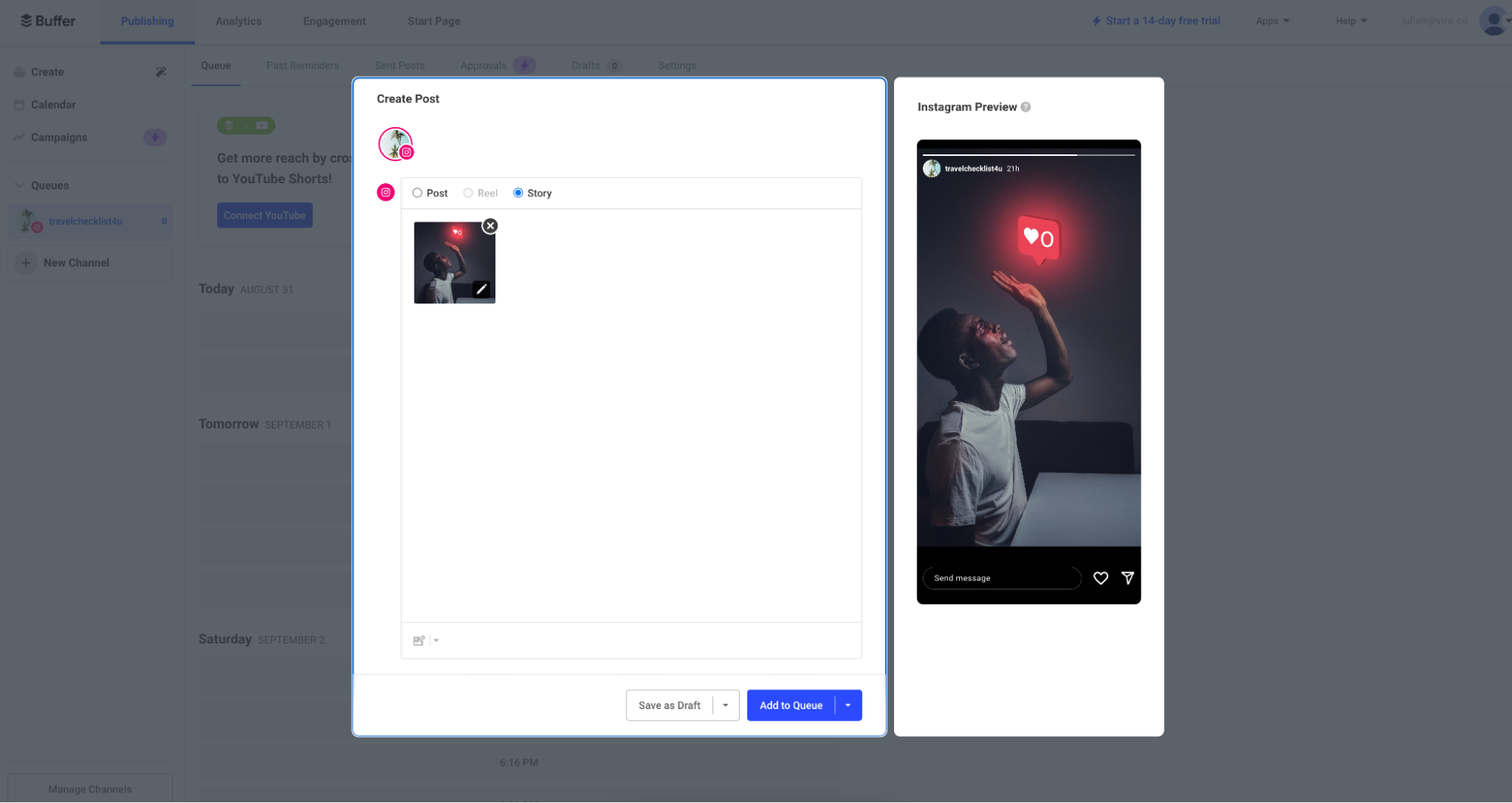Open the Start Page tab
Image resolution: width=1512 pixels, height=803 pixels.
click(433, 21)
